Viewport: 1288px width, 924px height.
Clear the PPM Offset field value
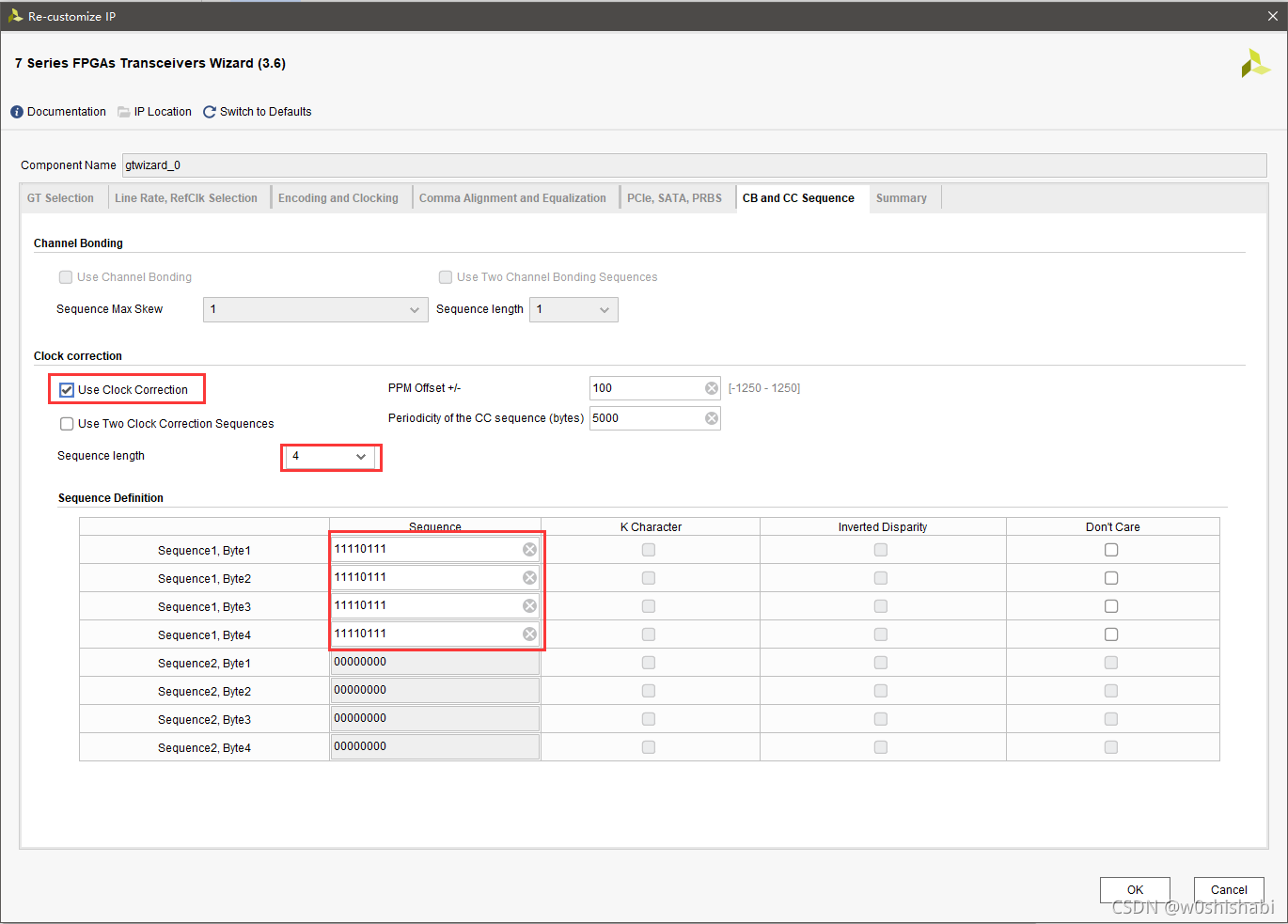point(712,388)
